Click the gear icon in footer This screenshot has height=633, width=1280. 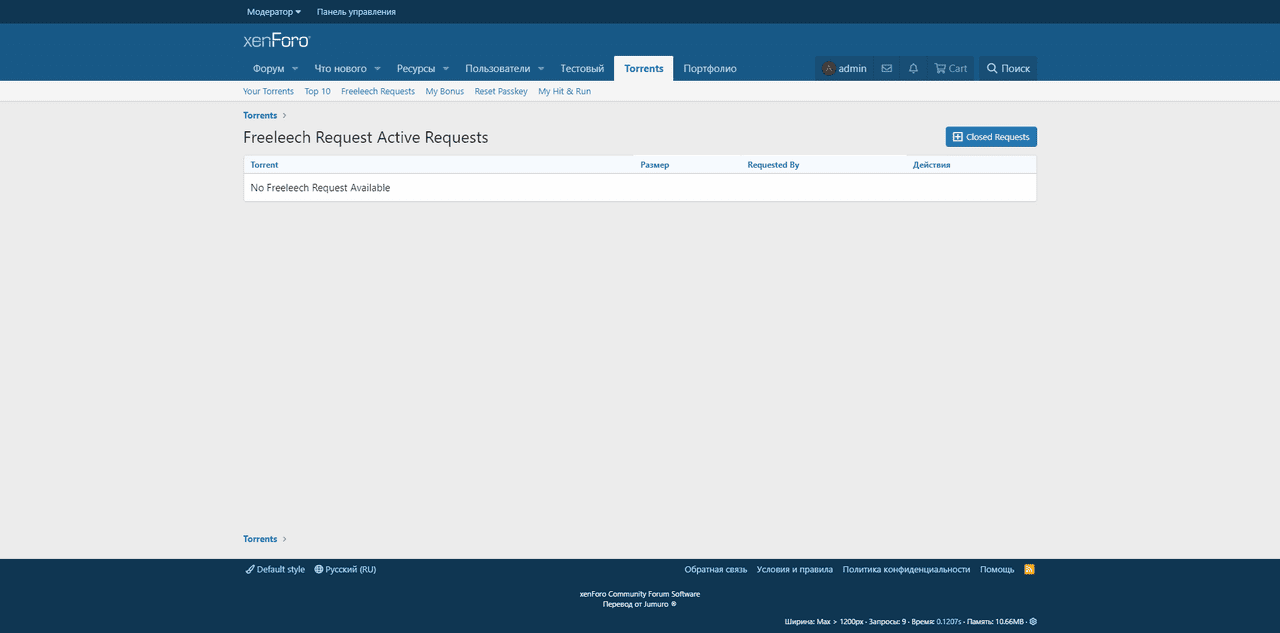tap(1033, 621)
